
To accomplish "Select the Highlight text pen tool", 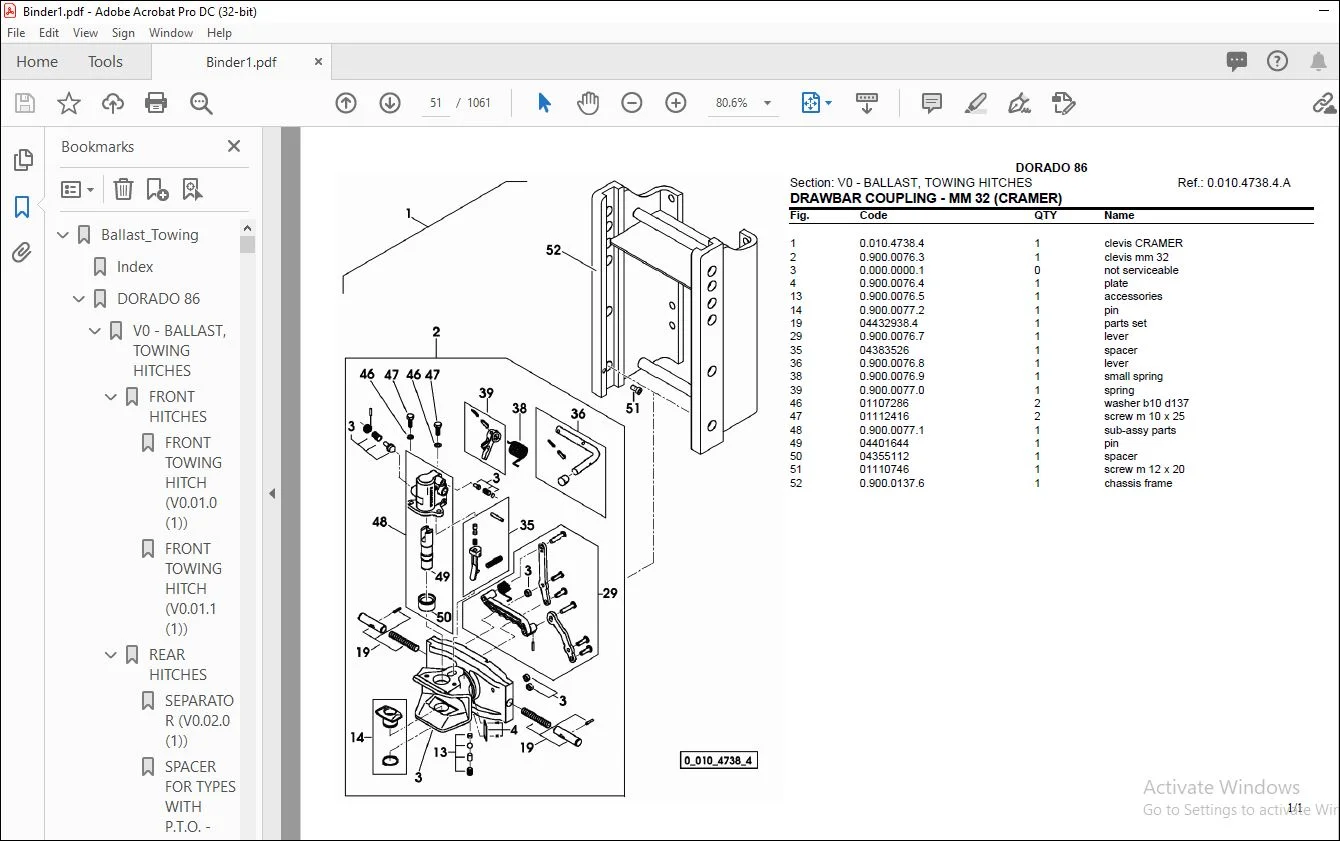I will [x=976, y=103].
